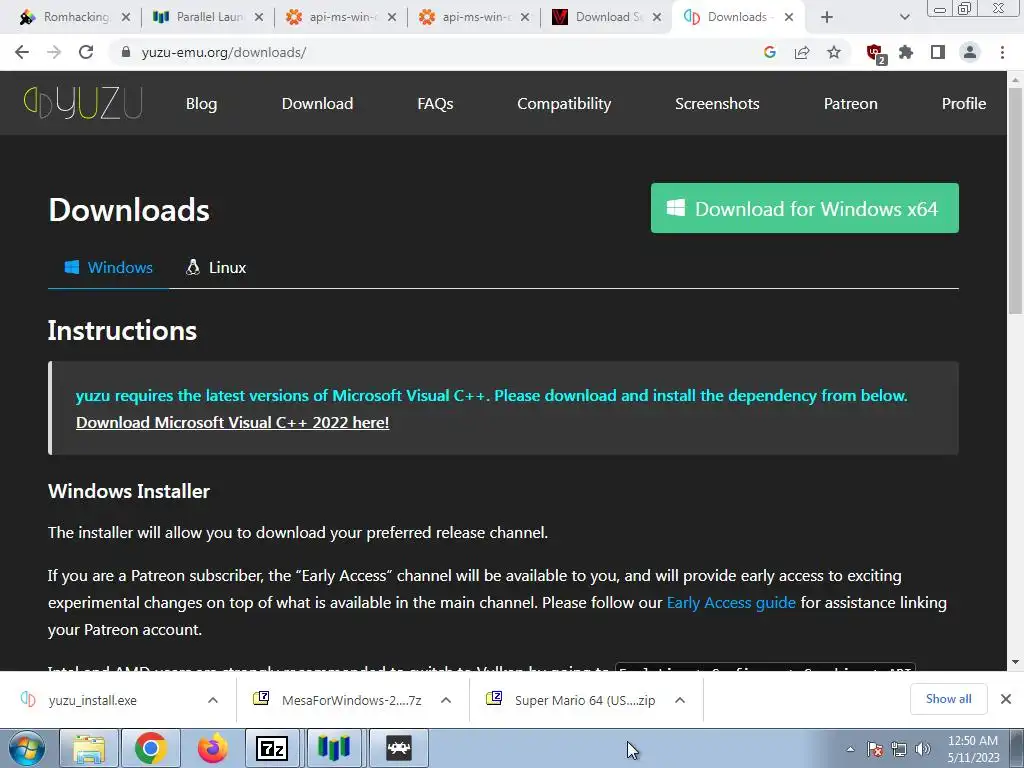Click the browser Forward arrow
The height and width of the screenshot is (768, 1024).
coord(54,52)
